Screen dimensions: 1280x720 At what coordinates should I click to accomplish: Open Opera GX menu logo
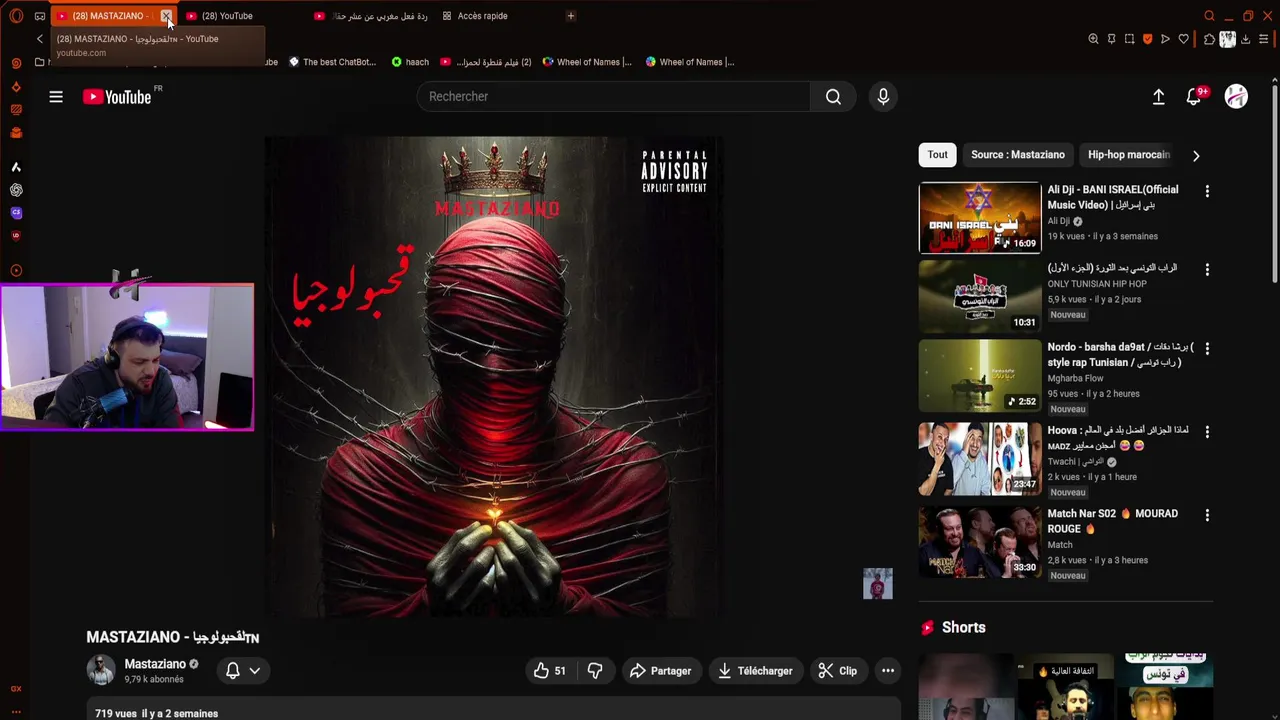point(16,16)
